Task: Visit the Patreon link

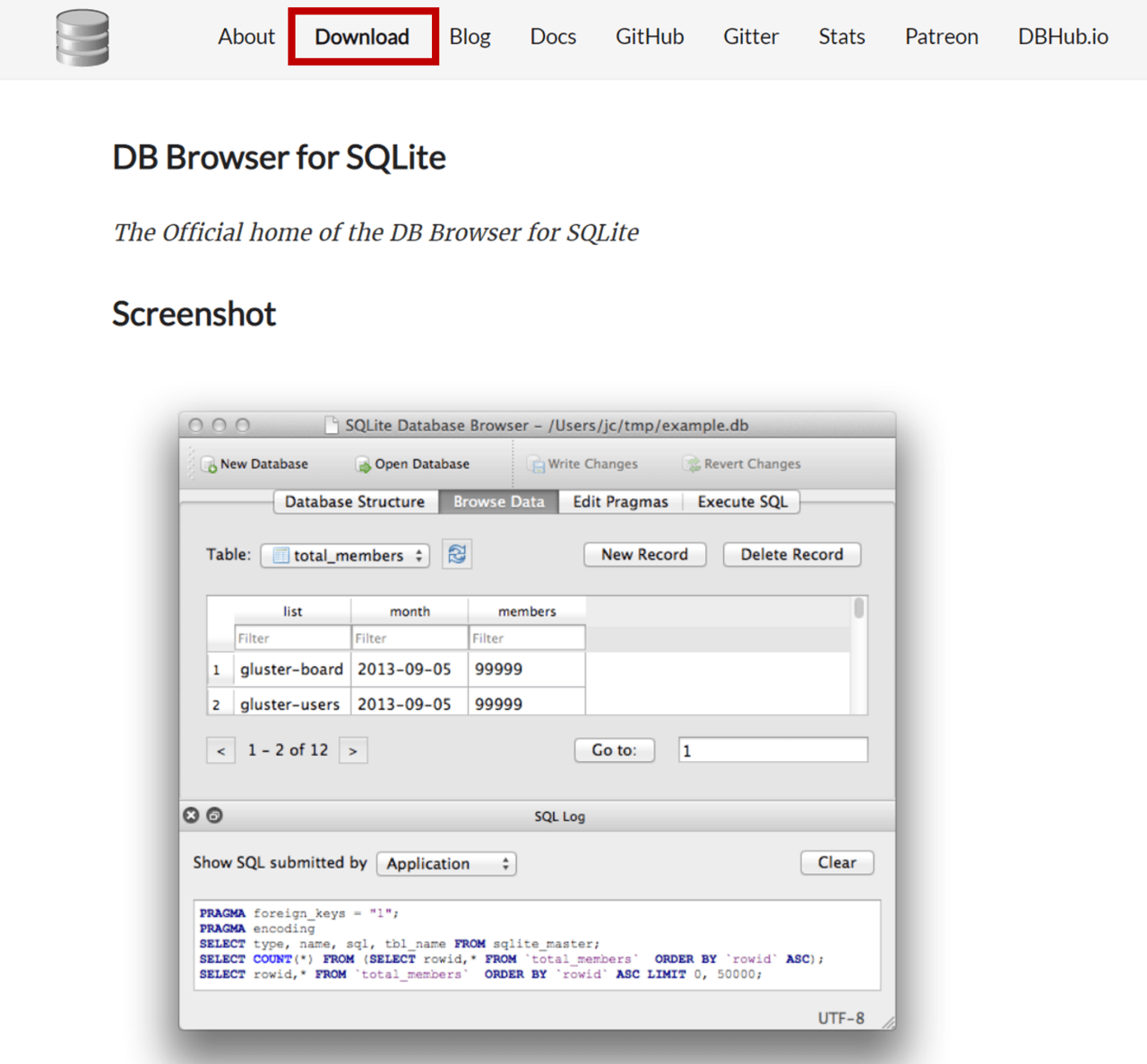Action: [941, 37]
